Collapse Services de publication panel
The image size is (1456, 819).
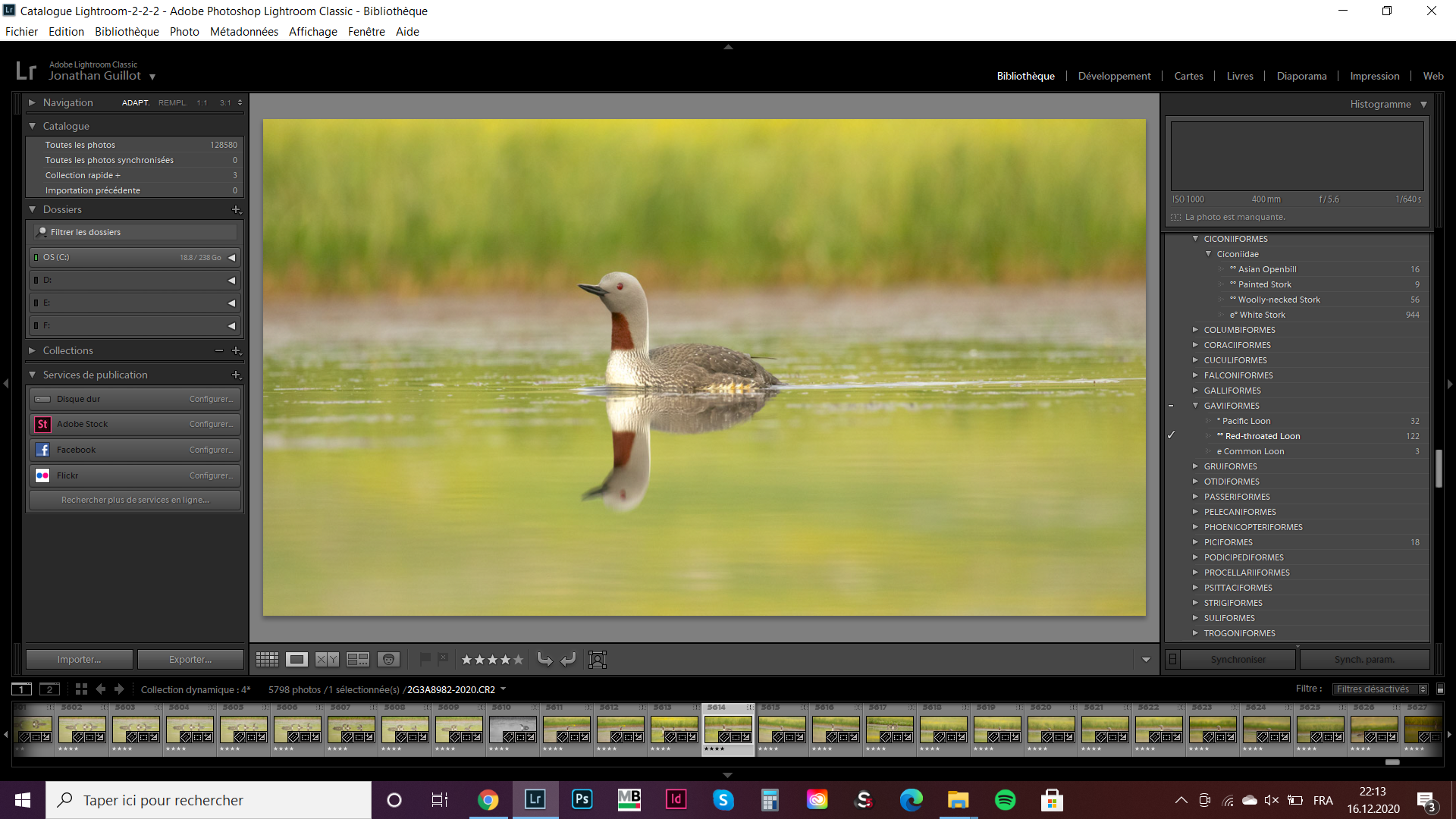(32, 375)
